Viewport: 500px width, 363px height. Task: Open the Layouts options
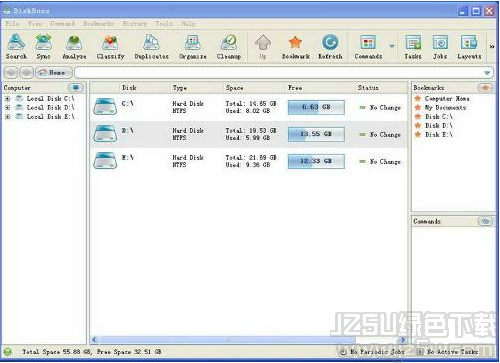tap(469, 47)
